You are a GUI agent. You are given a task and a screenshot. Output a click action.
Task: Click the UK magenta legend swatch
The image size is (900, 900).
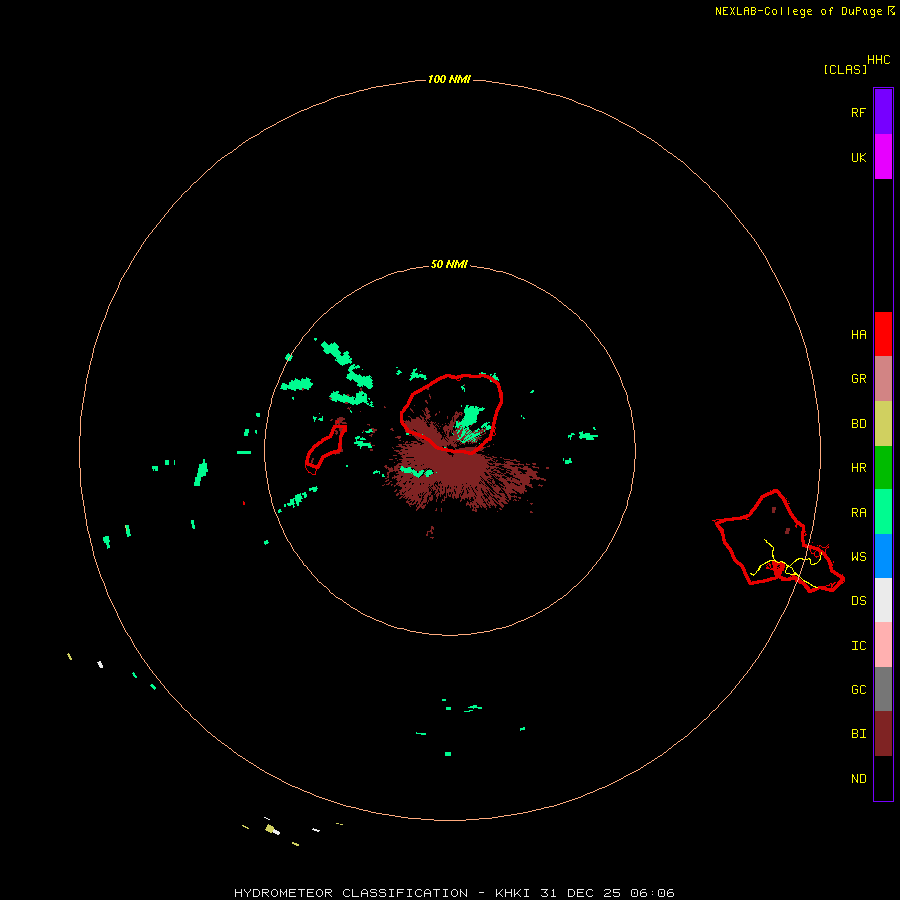pos(883,157)
